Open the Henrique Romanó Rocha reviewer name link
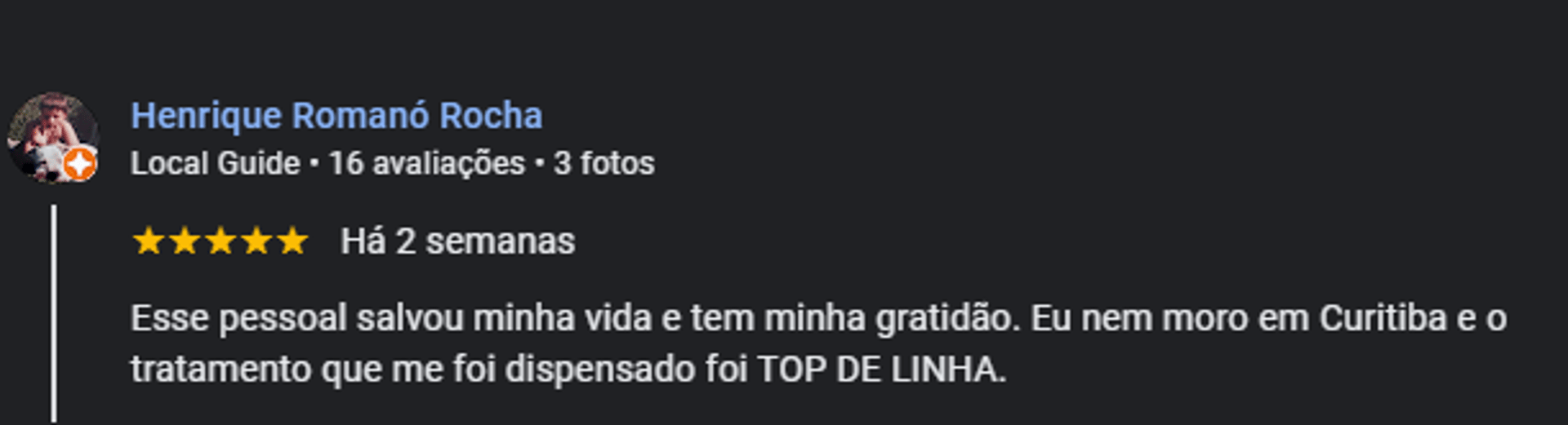This screenshot has height=425, width=1568. point(336,116)
